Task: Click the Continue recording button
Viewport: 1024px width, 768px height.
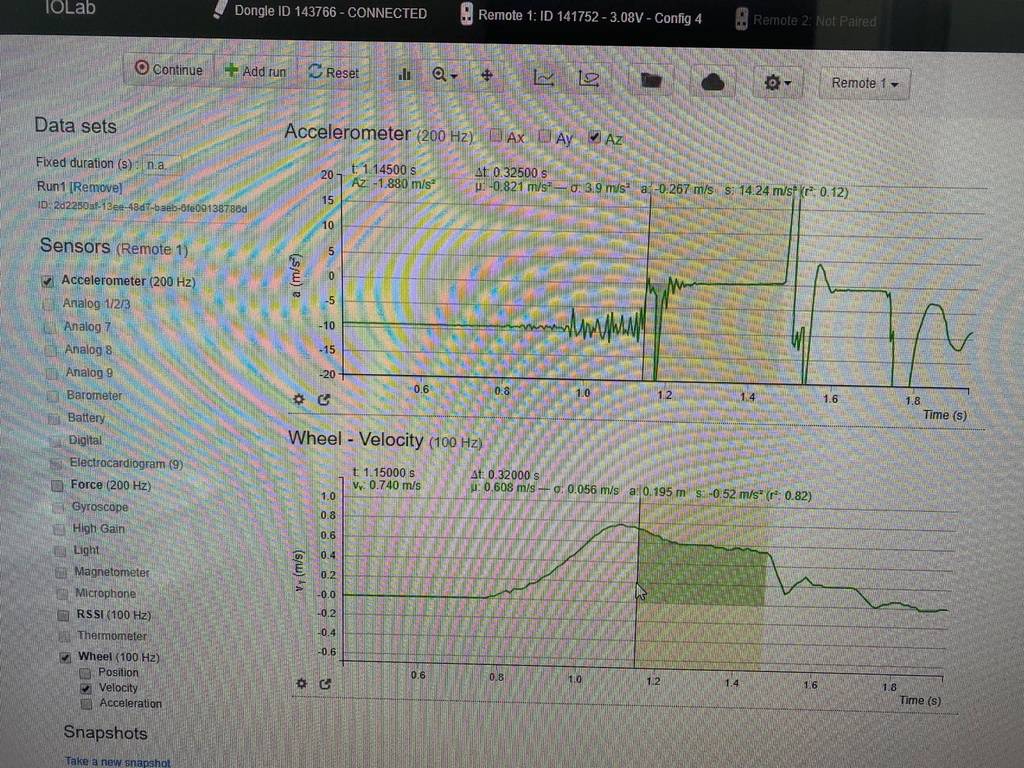Action: coord(168,69)
